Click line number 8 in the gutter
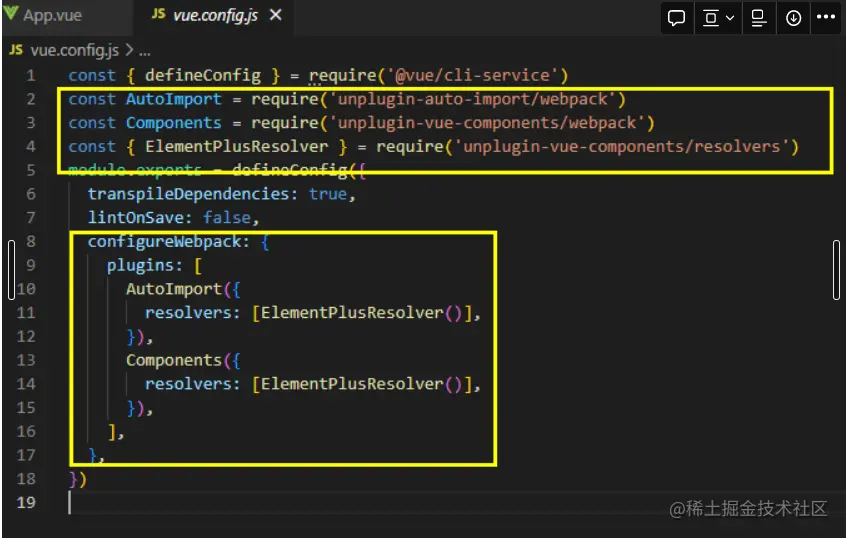This screenshot has width=847, height=538. pyautogui.click(x=31, y=241)
